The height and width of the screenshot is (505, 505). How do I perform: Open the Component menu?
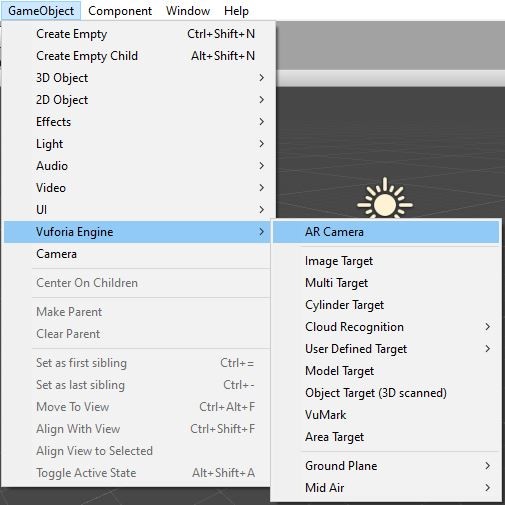[x=120, y=11]
